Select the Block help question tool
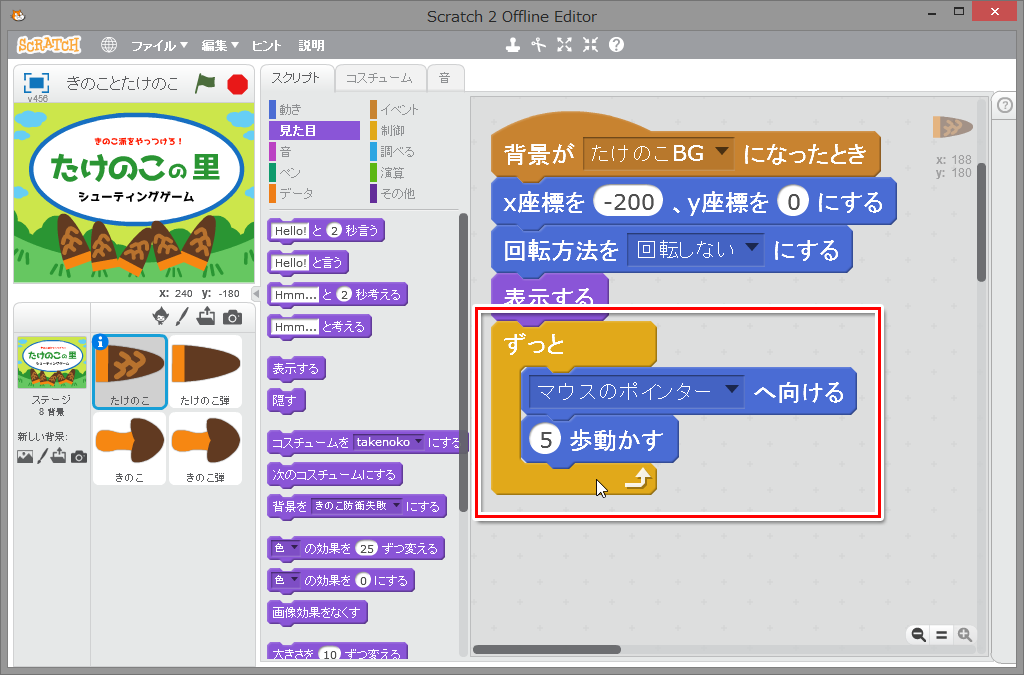This screenshot has height=675, width=1024. click(616, 45)
